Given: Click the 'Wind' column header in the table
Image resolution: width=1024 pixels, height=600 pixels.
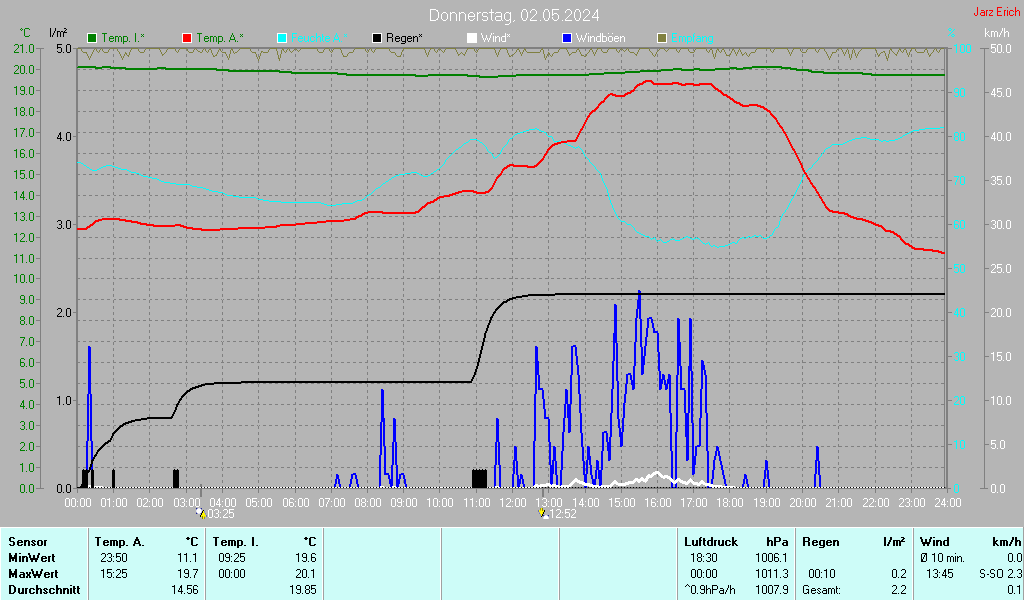Looking at the screenshot, I should [935, 542].
